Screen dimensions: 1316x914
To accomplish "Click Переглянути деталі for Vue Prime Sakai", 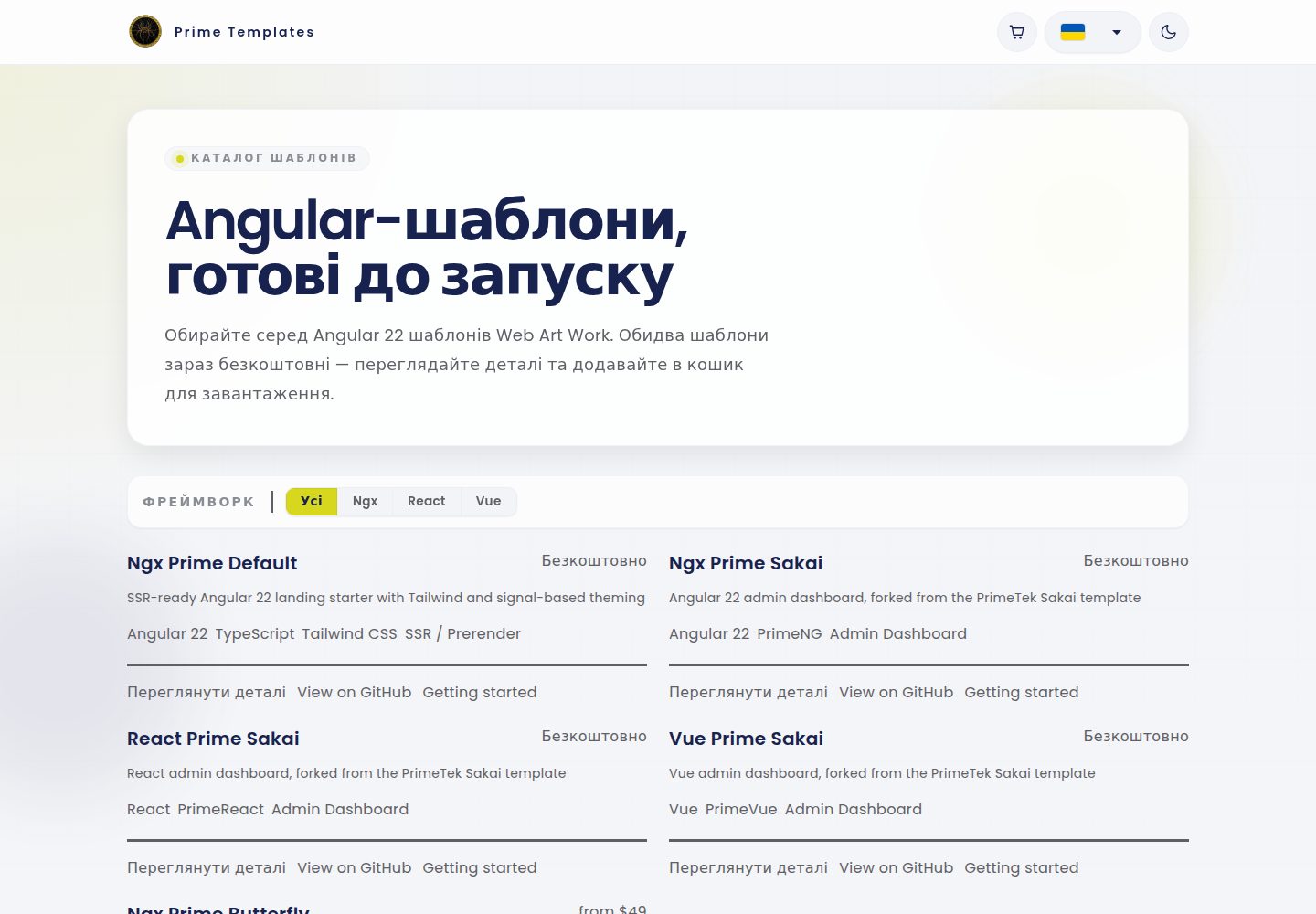I will (748, 867).
